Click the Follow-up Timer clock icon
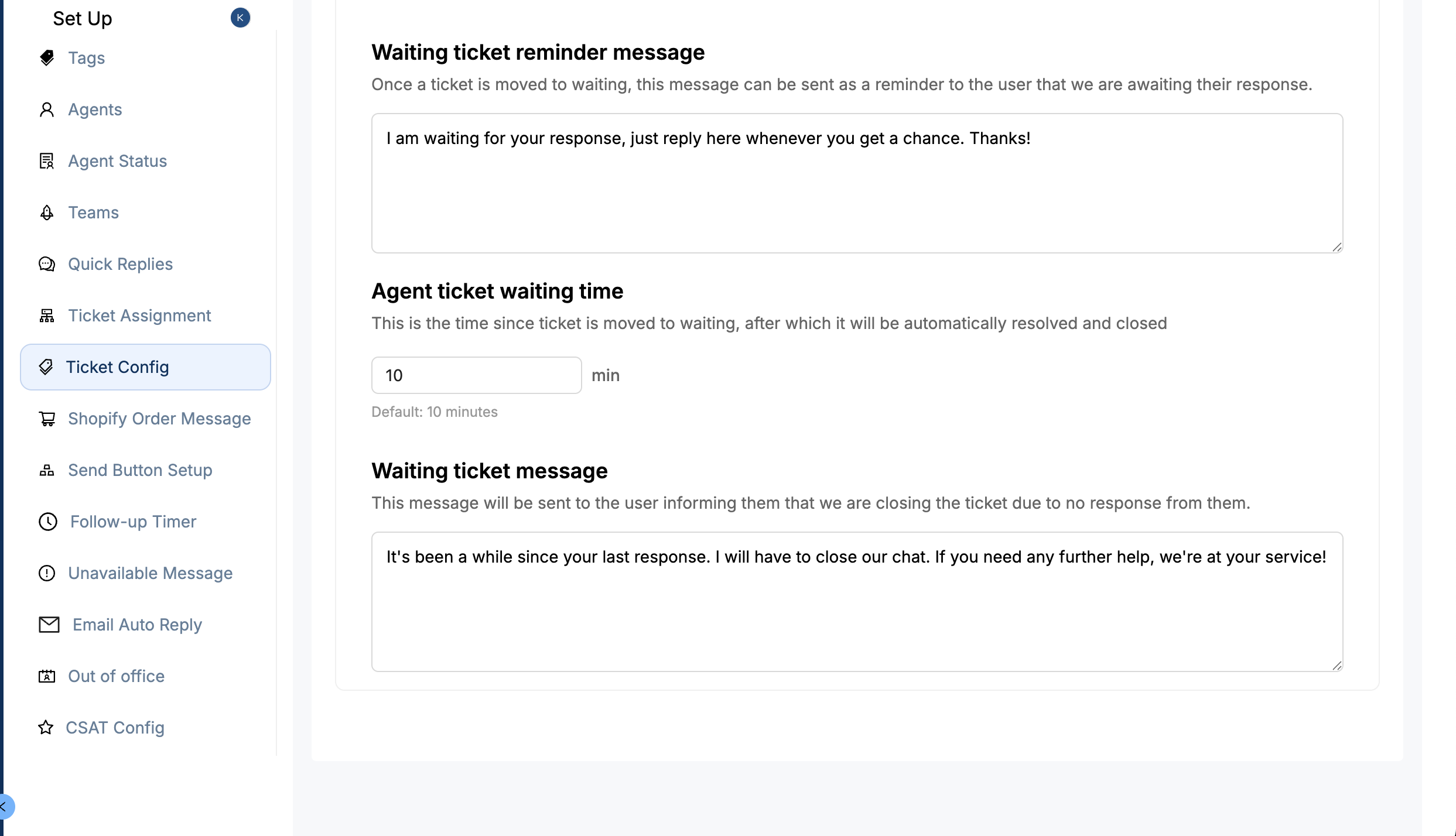 click(48, 522)
